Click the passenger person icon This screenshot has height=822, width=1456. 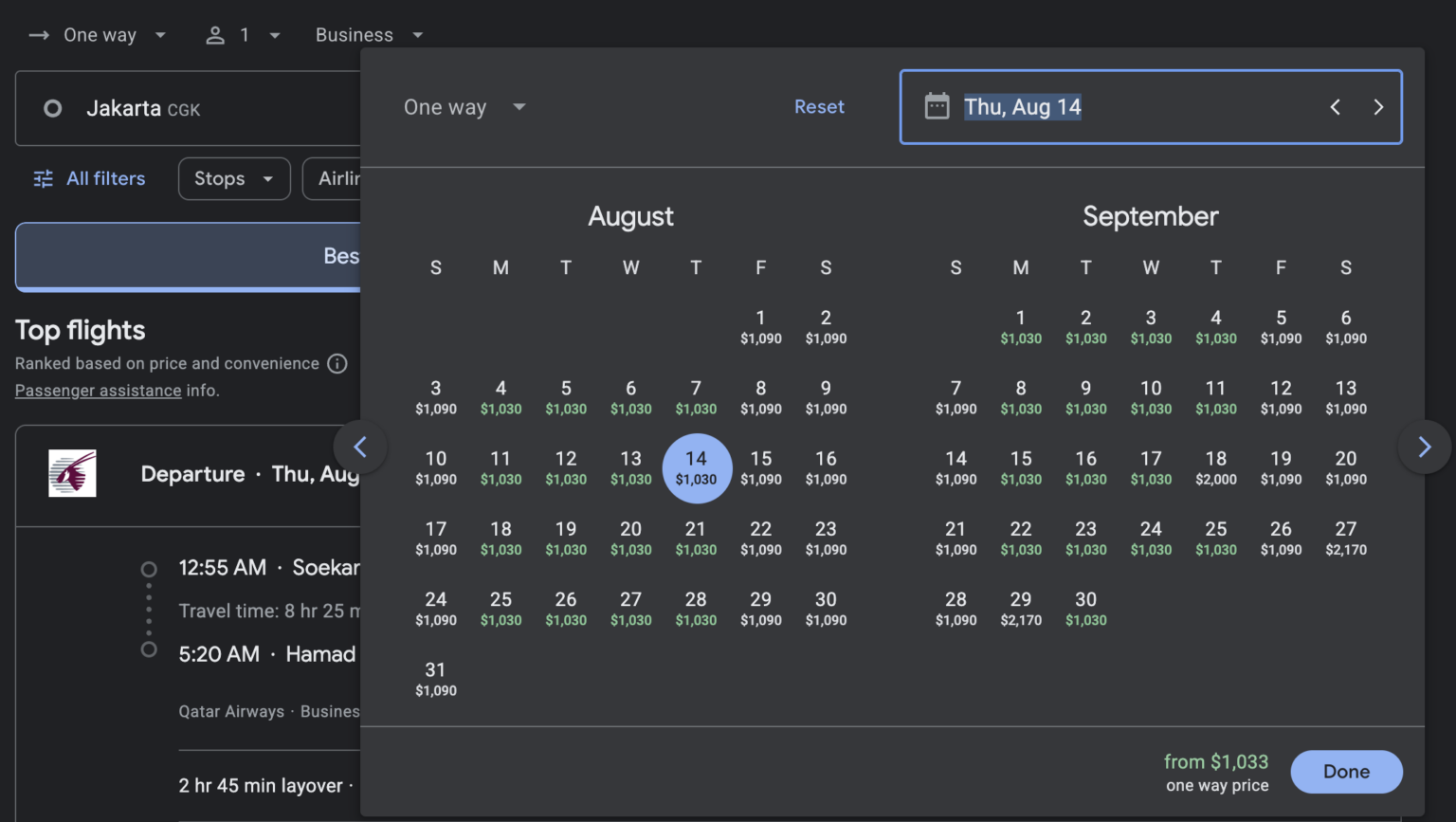click(x=215, y=35)
